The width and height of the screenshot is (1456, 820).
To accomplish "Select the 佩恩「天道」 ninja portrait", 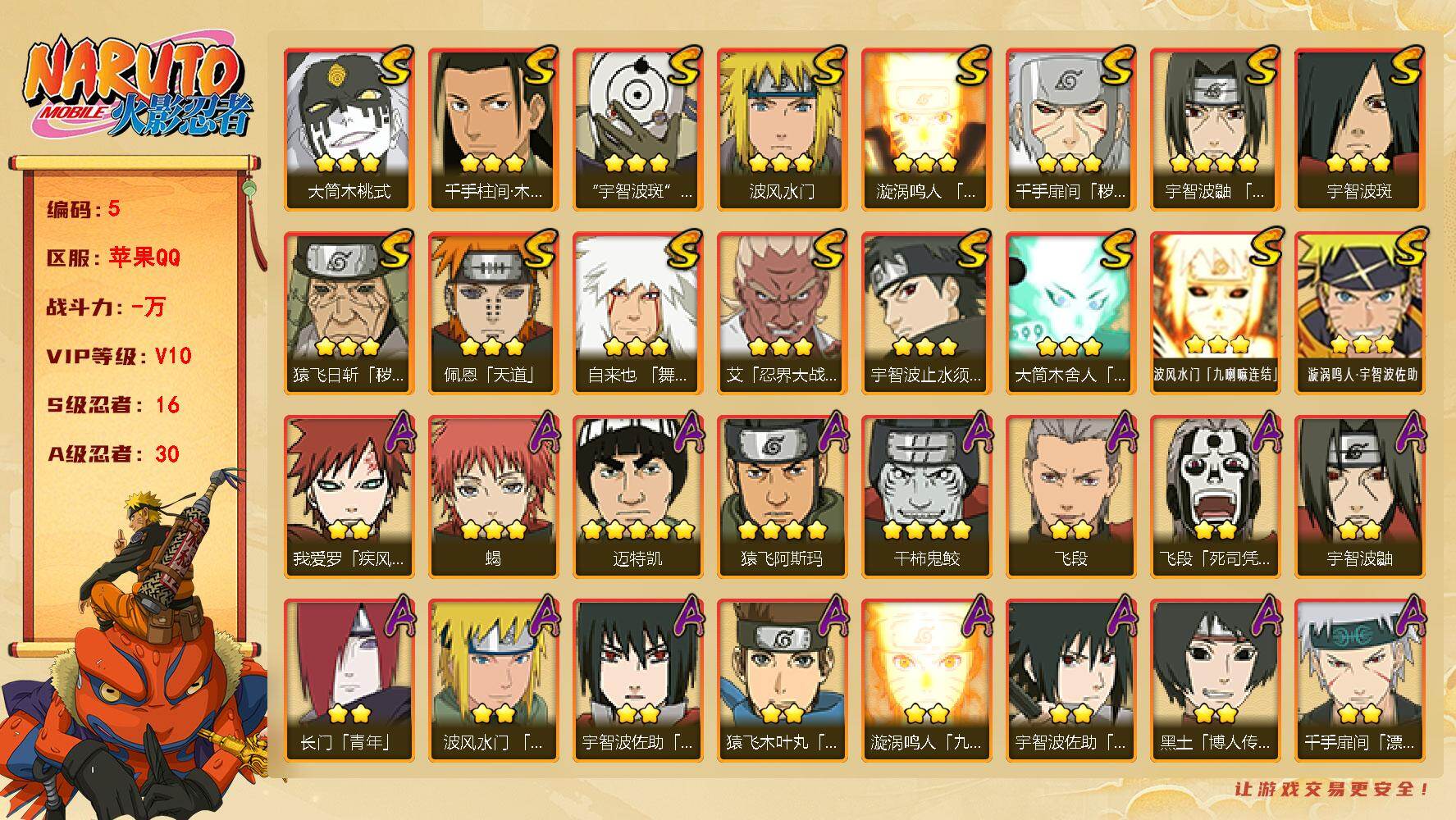I will pyautogui.click(x=493, y=312).
